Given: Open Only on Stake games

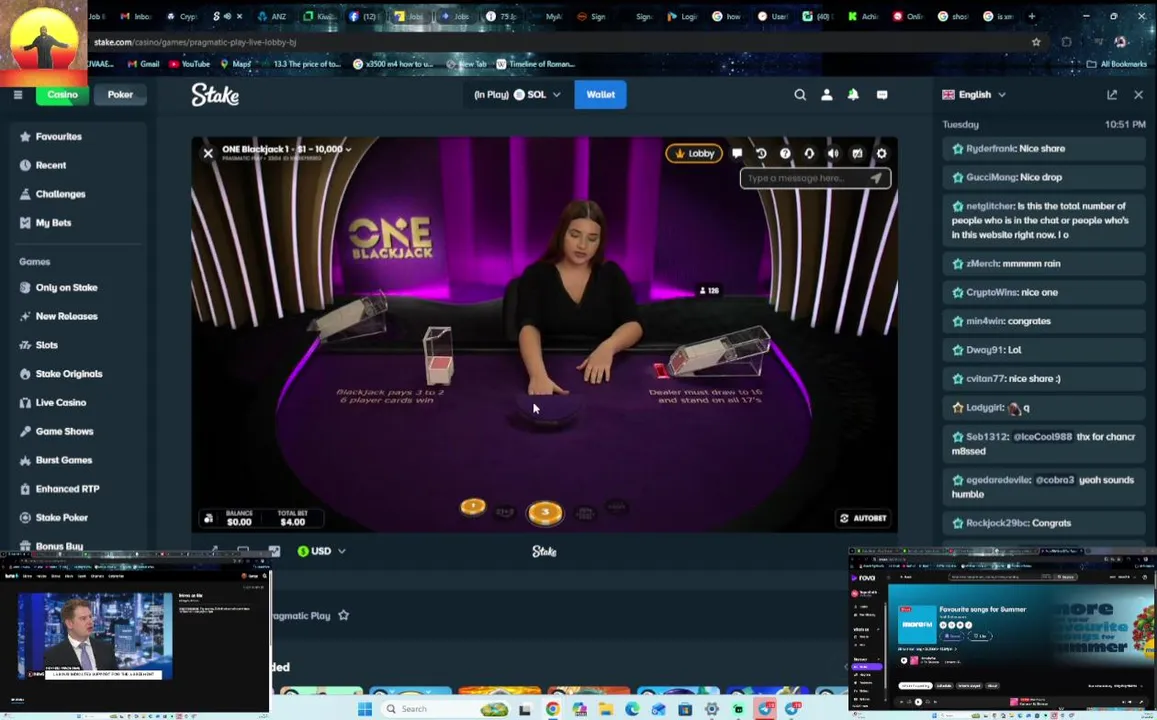Looking at the screenshot, I should (58, 288).
